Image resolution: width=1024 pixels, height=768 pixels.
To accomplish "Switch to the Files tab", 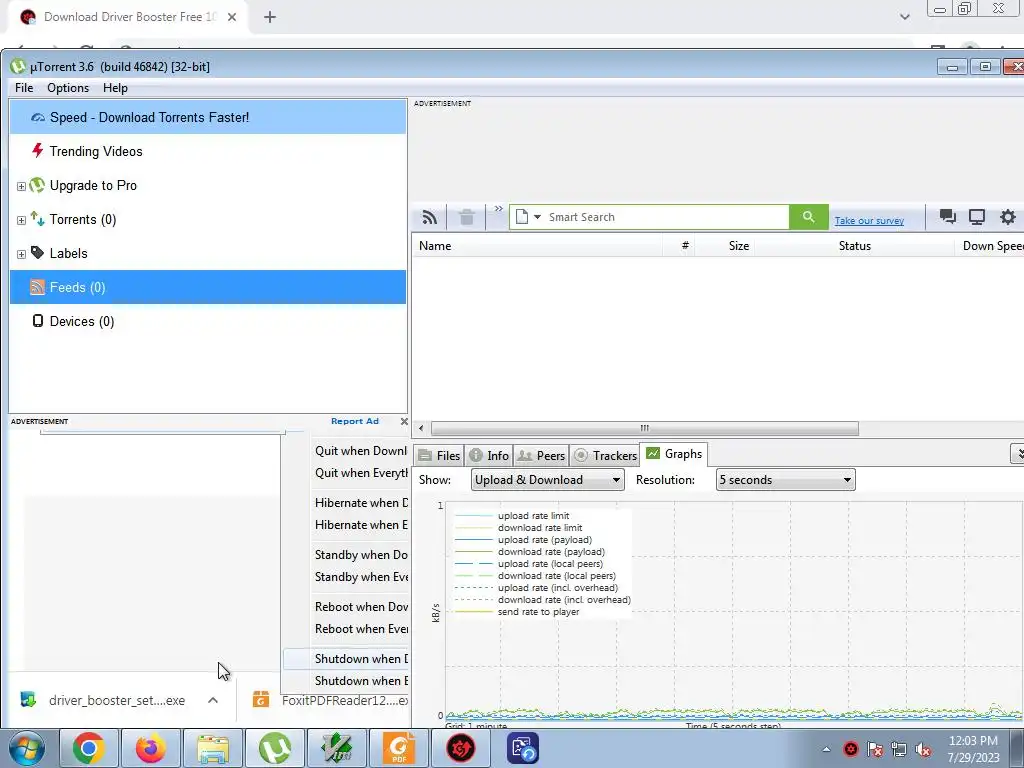I will tap(439, 455).
